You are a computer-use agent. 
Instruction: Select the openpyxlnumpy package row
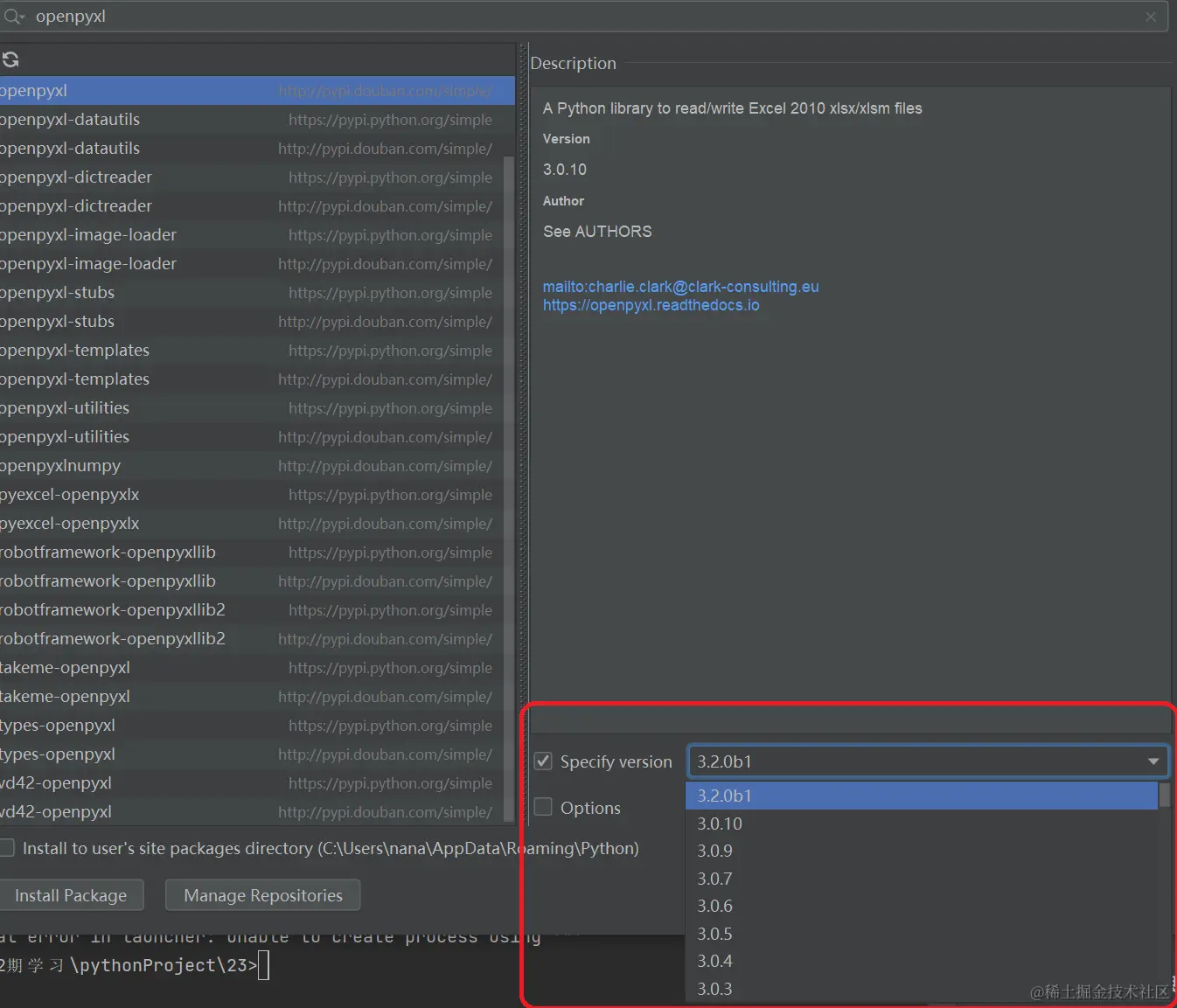(x=252, y=466)
